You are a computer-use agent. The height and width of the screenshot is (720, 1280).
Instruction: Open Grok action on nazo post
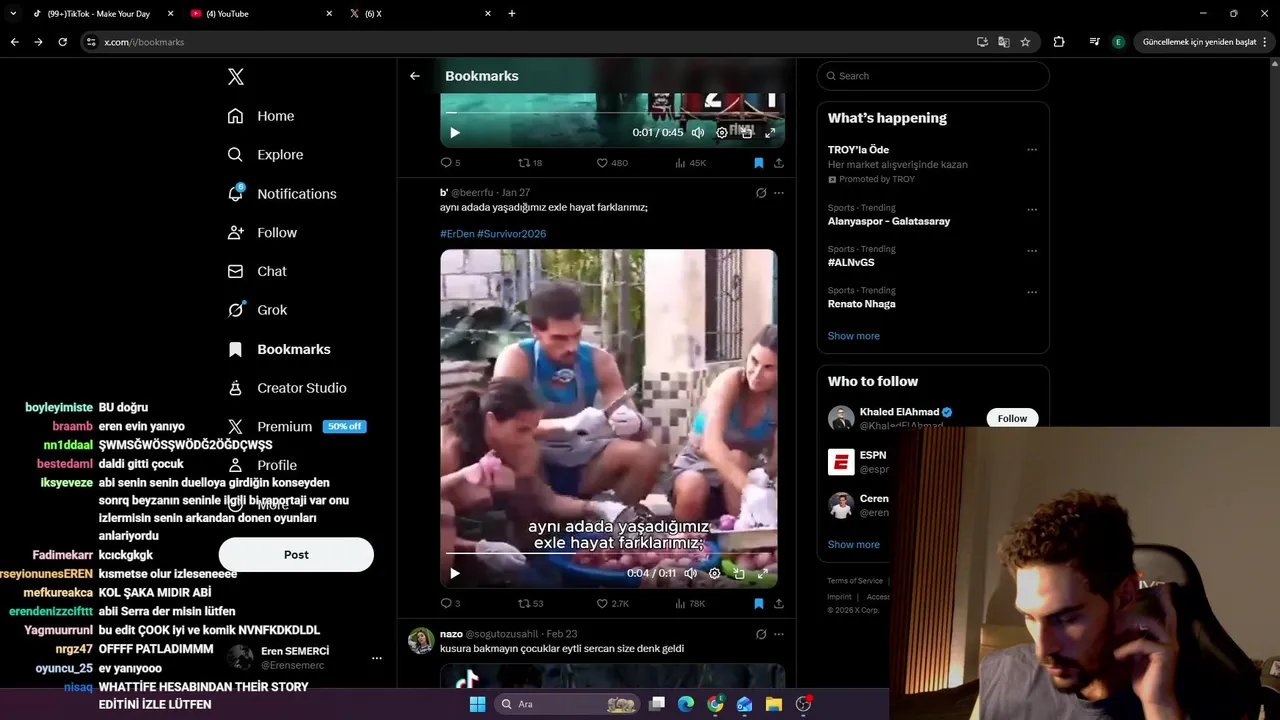pyautogui.click(x=761, y=634)
